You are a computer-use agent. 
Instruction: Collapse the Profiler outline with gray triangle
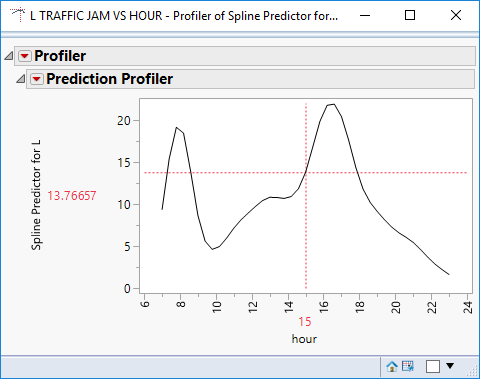point(9,56)
